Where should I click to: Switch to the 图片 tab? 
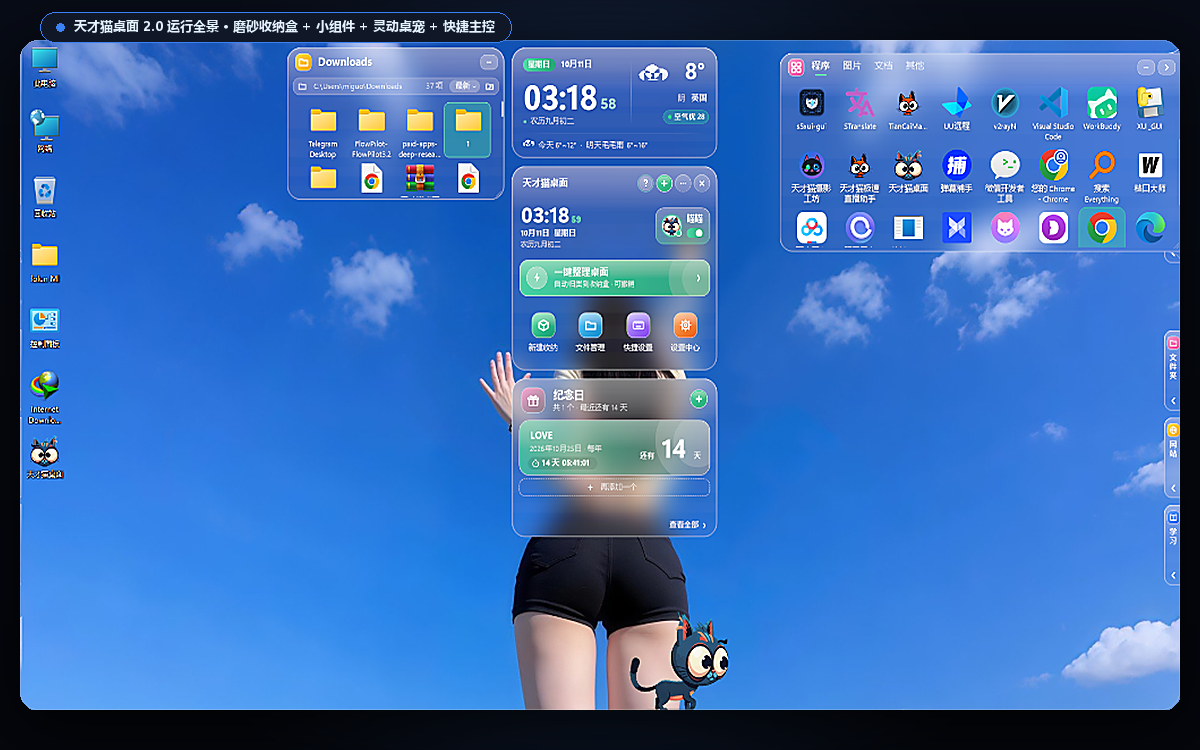tap(852, 66)
